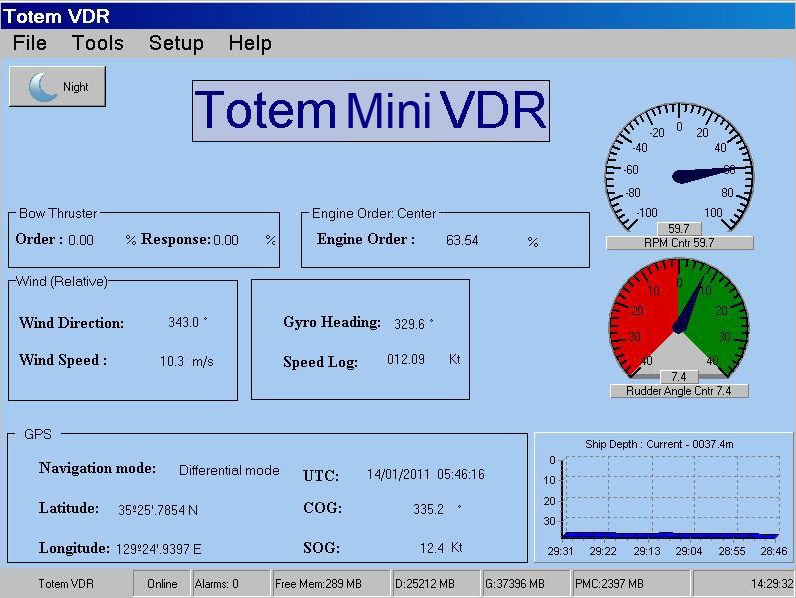Click the Free Mem:289 MB status field
Screen dimensions: 796x598
tap(331, 584)
